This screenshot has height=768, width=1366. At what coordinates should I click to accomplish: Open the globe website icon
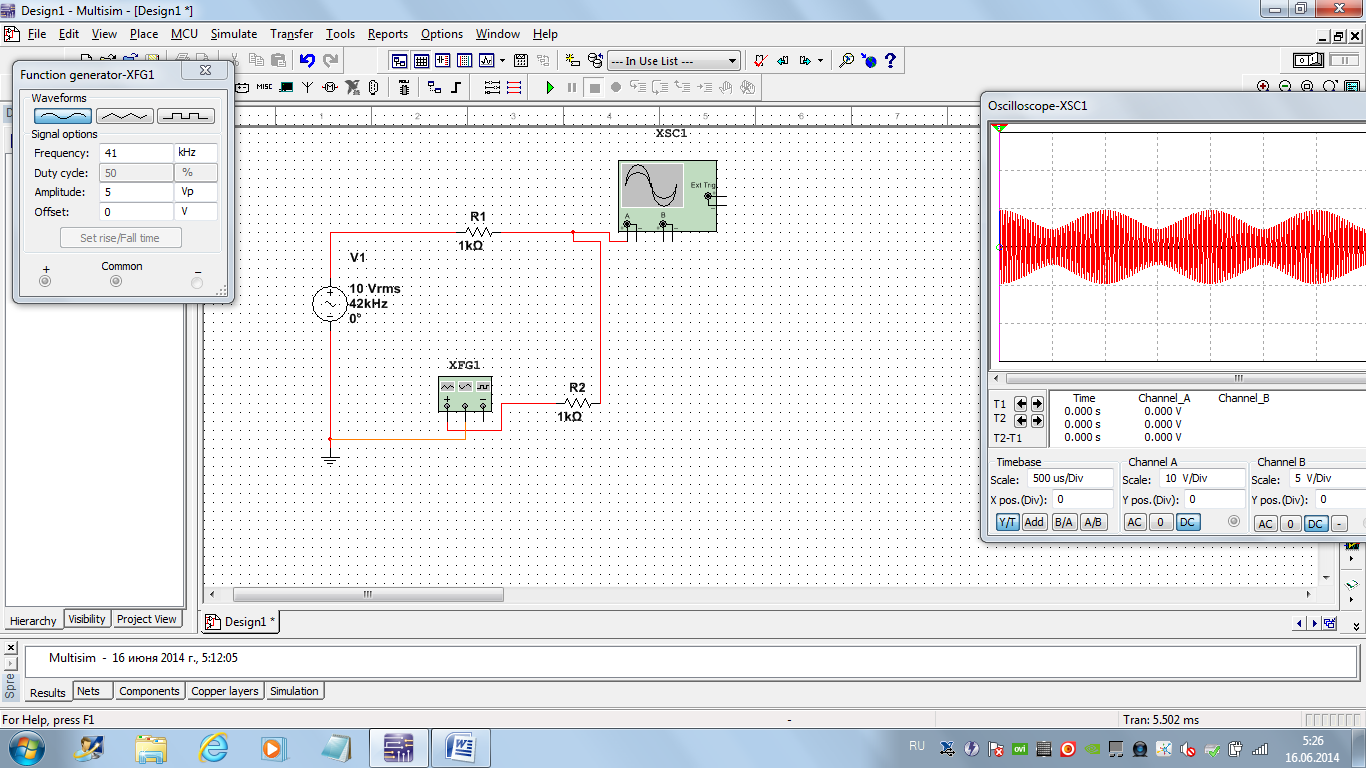(x=869, y=60)
